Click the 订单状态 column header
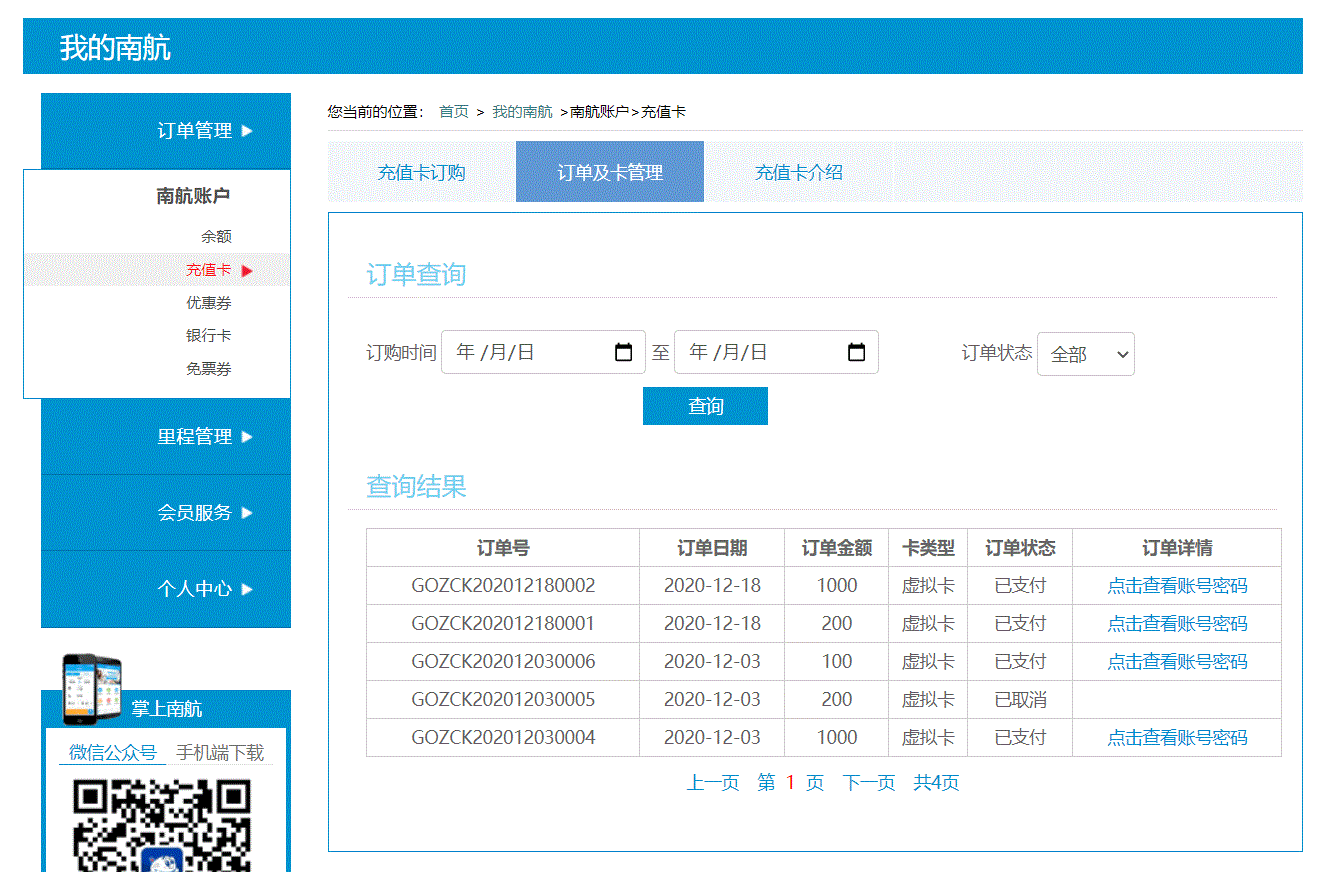Image resolution: width=1339 pixels, height=872 pixels. (1020, 548)
